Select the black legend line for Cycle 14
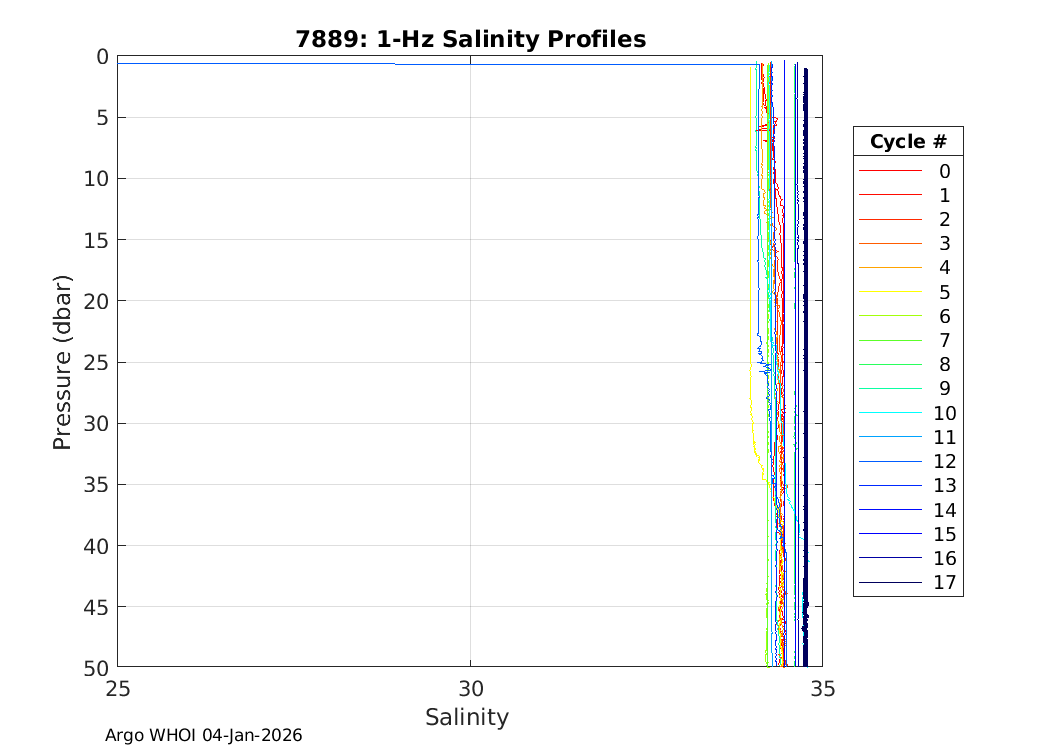This screenshot has height=750, width=1050. point(889,510)
